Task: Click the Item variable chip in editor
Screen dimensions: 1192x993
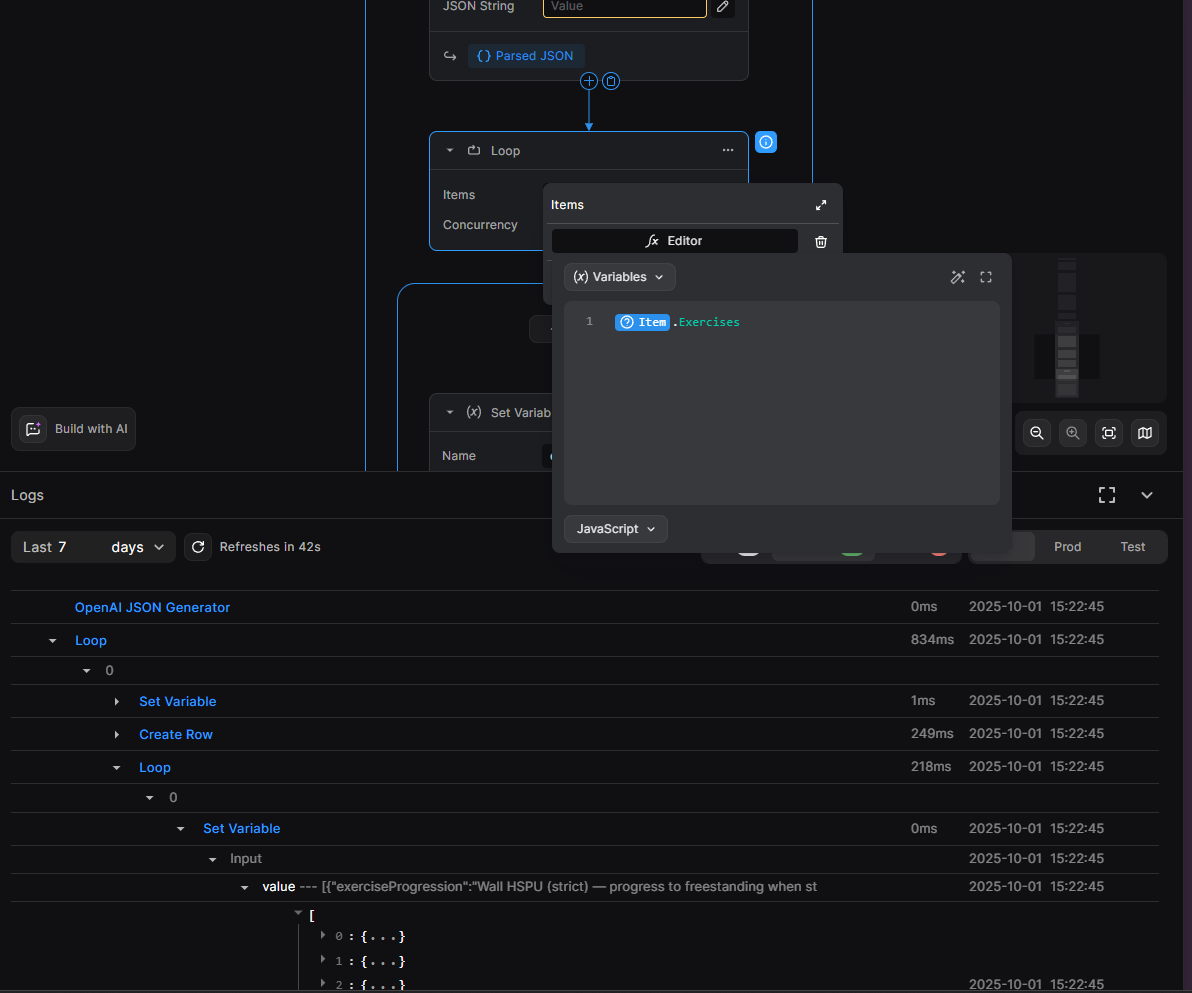Action: pos(642,322)
